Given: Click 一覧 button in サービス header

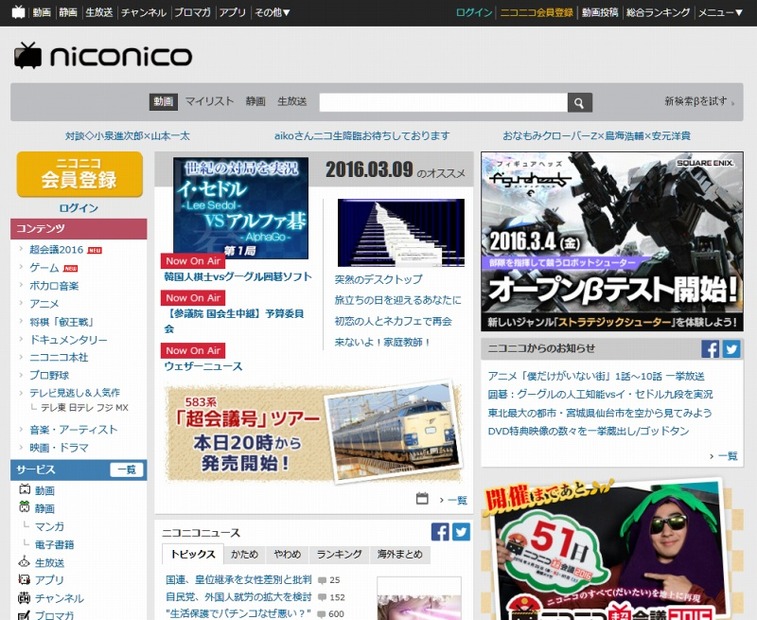Looking at the screenshot, I should 126,469.
